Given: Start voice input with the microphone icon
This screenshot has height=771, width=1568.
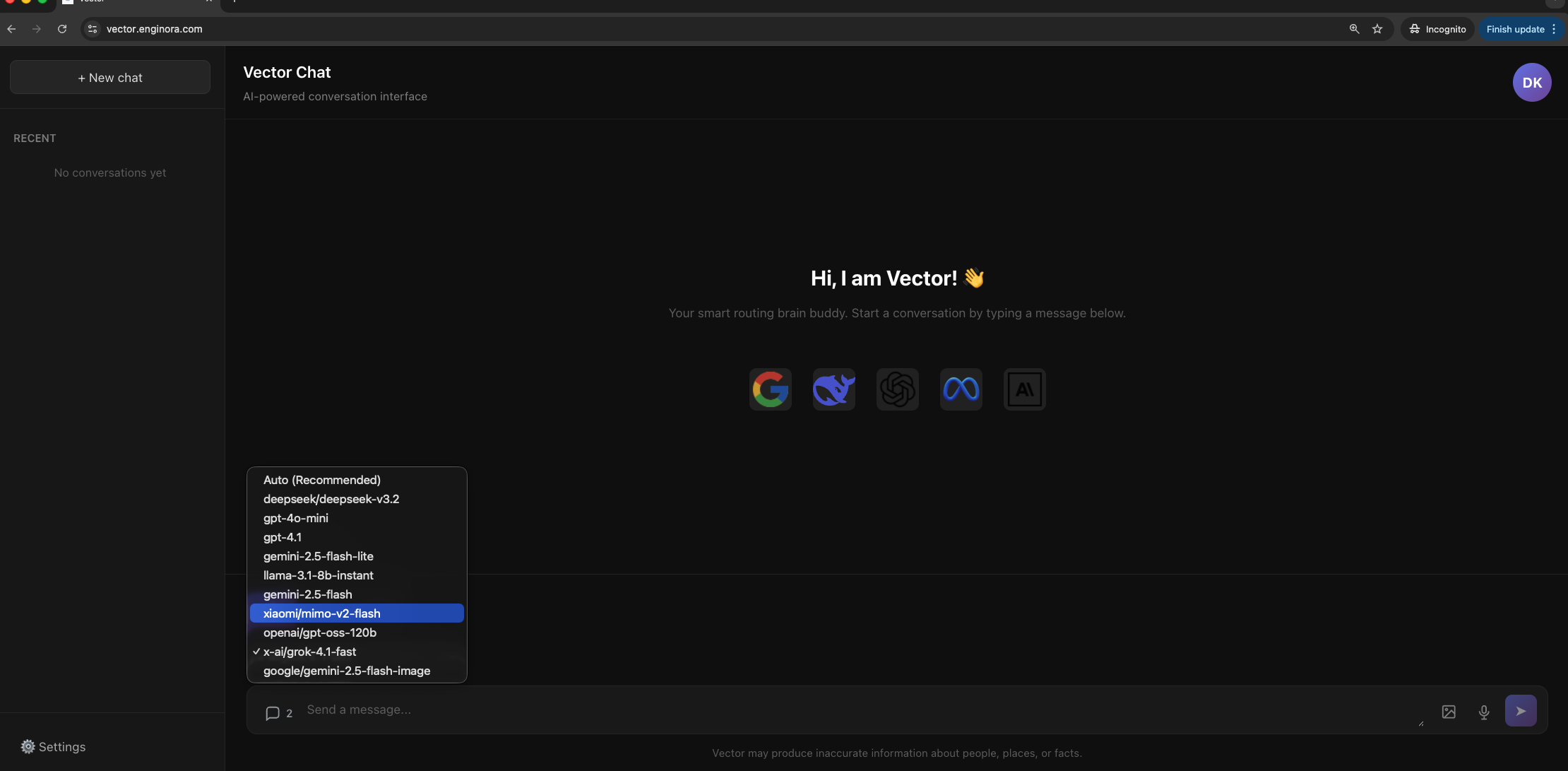Looking at the screenshot, I should (1484, 712).
